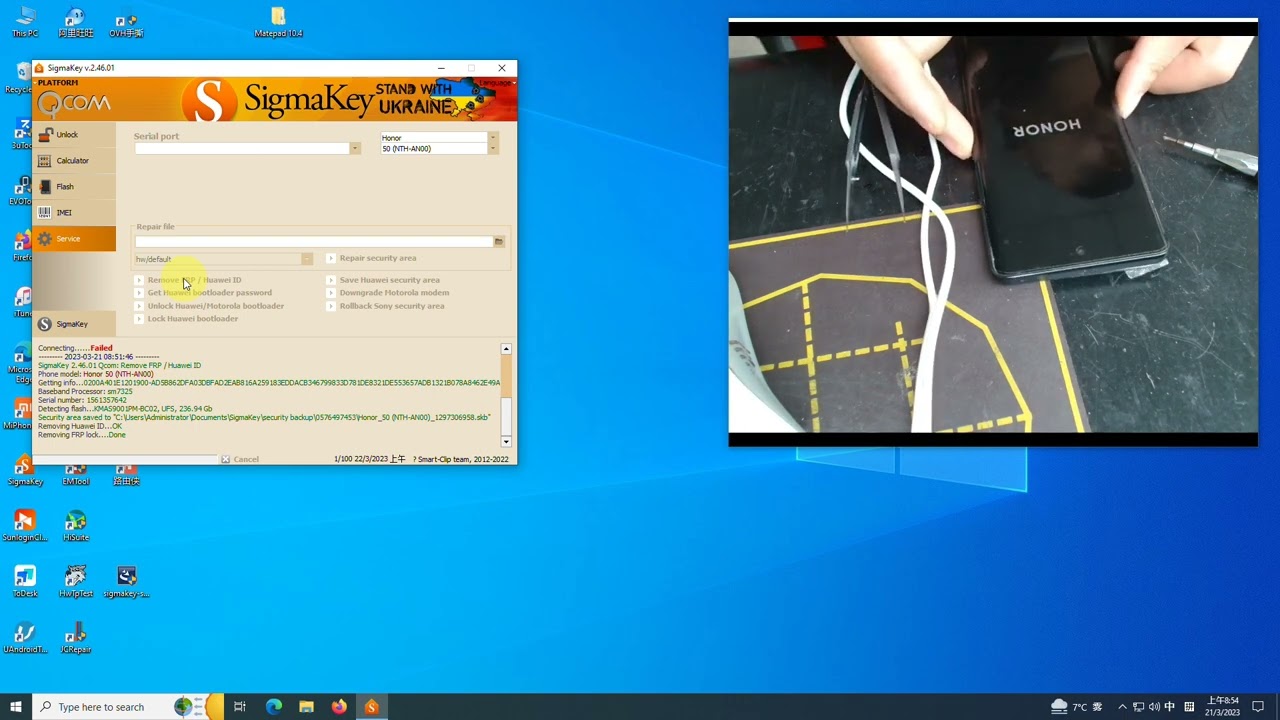Open Task View on taskbar
Image resolution: width=1280 pixels, height=720 pixels.
click(x=240, y=707)
